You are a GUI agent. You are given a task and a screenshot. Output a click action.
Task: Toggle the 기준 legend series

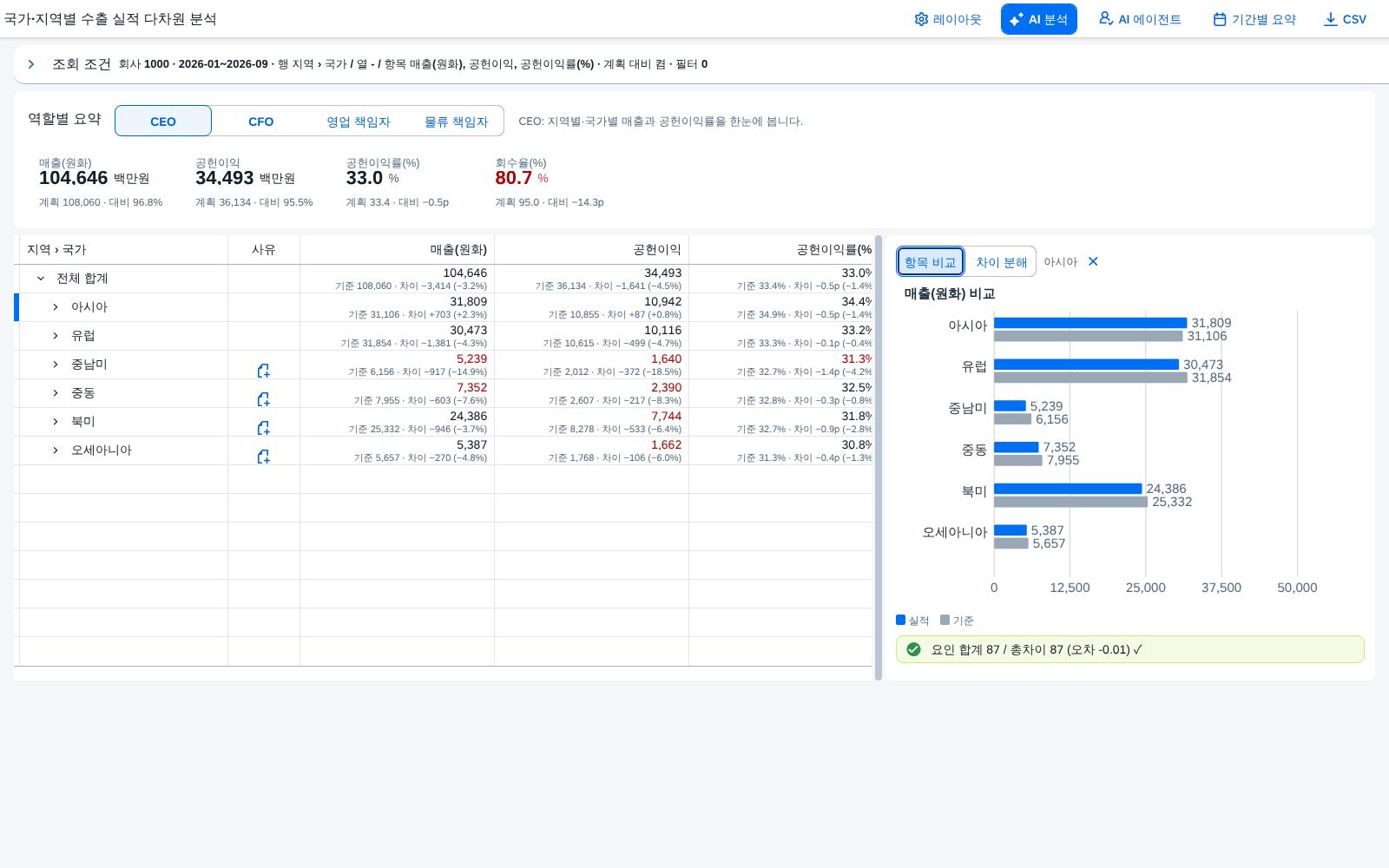coord(957,621)
